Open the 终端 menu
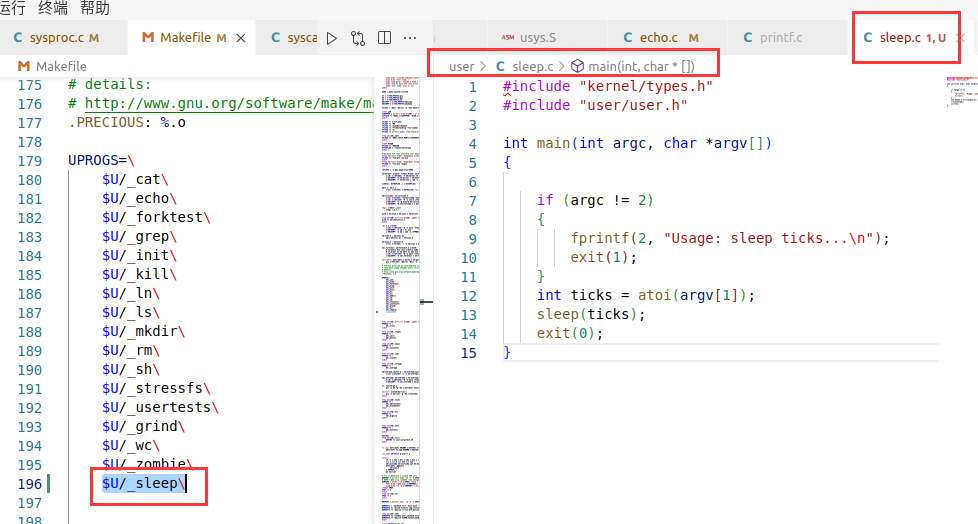The height and width of the screenshot is (524, 978). [51, 8]
